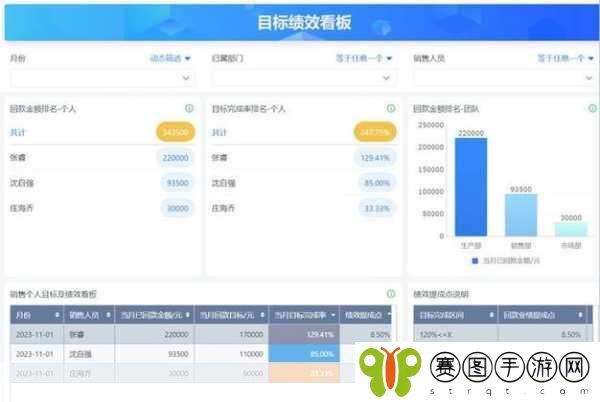The width and height of the screenshot is (600, 402).
Task: Open info icon of the sales personal performance table panel
Action: coord(391,293)
